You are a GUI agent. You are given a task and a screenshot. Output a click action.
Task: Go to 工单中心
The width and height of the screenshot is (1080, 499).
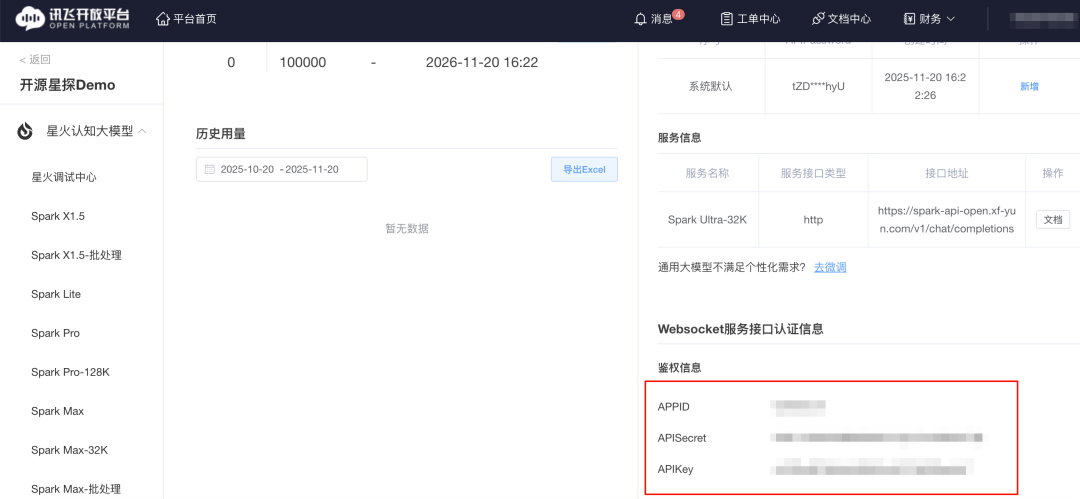tap(758, 19)
